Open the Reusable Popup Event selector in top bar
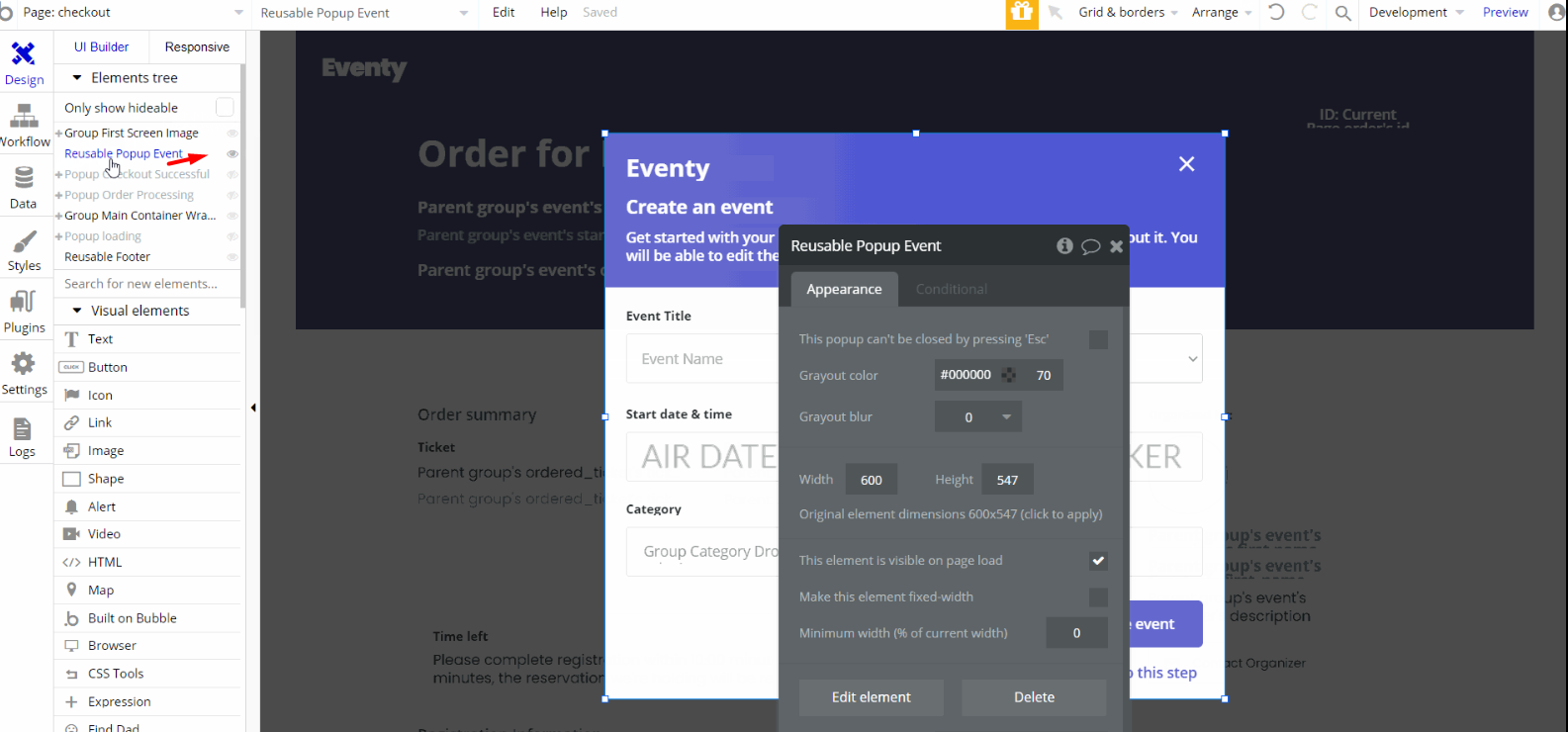1568x732 pixels. click(364, 13)
